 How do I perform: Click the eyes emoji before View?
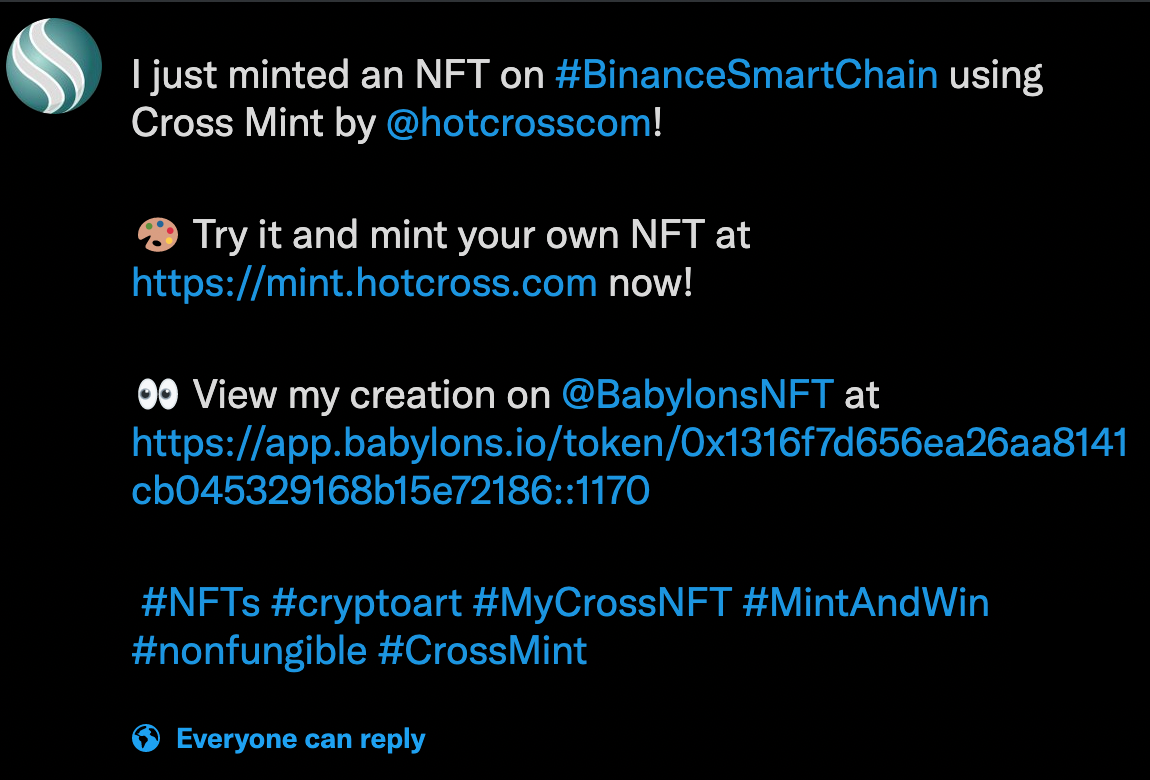click(x=158, y=394)
